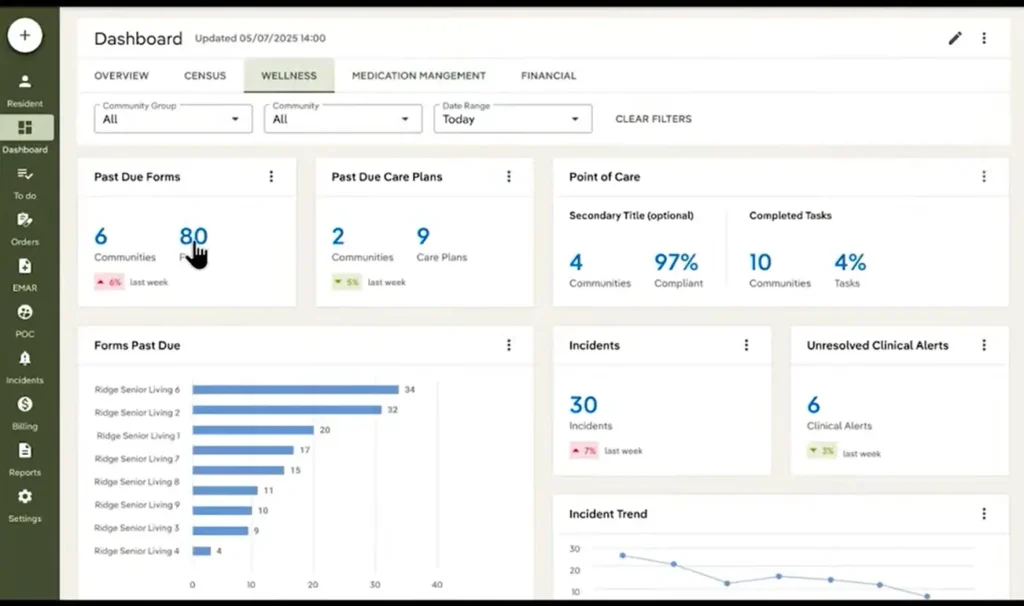Open Past Due Care Plans card menu

tap(509, 176)
